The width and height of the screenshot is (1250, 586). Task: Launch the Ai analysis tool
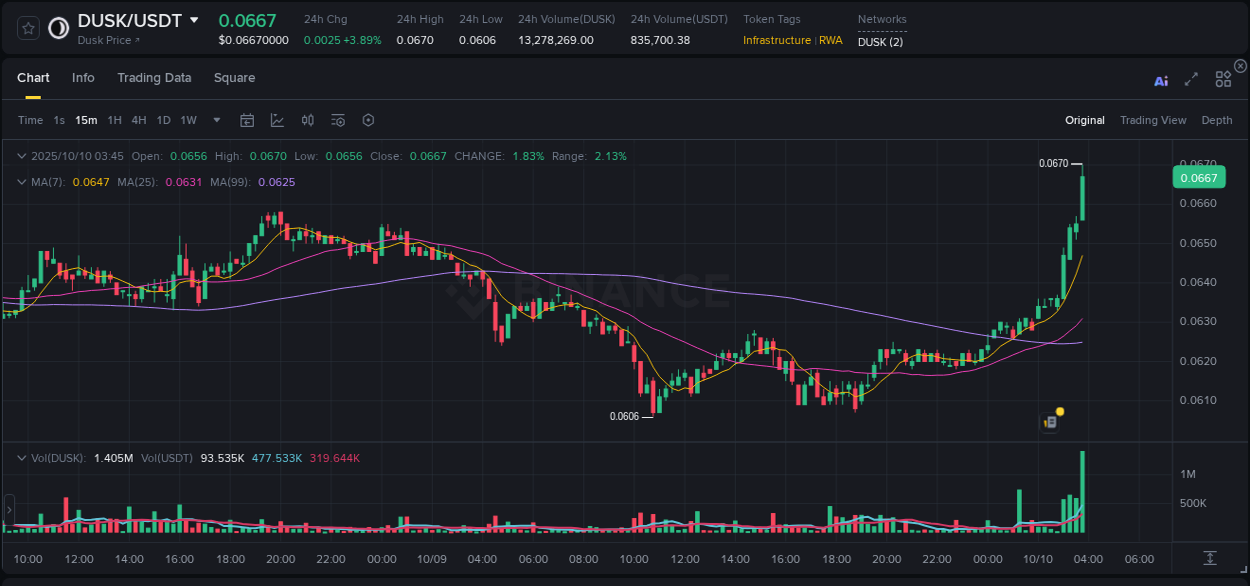click(1160, 80)
